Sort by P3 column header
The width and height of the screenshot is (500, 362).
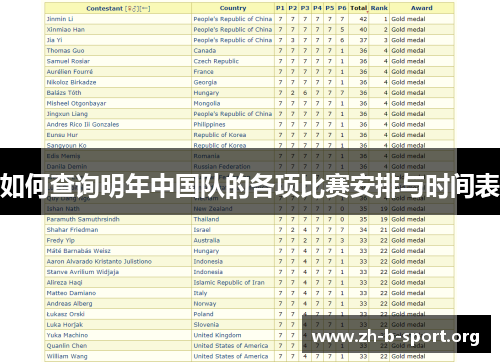305,8
